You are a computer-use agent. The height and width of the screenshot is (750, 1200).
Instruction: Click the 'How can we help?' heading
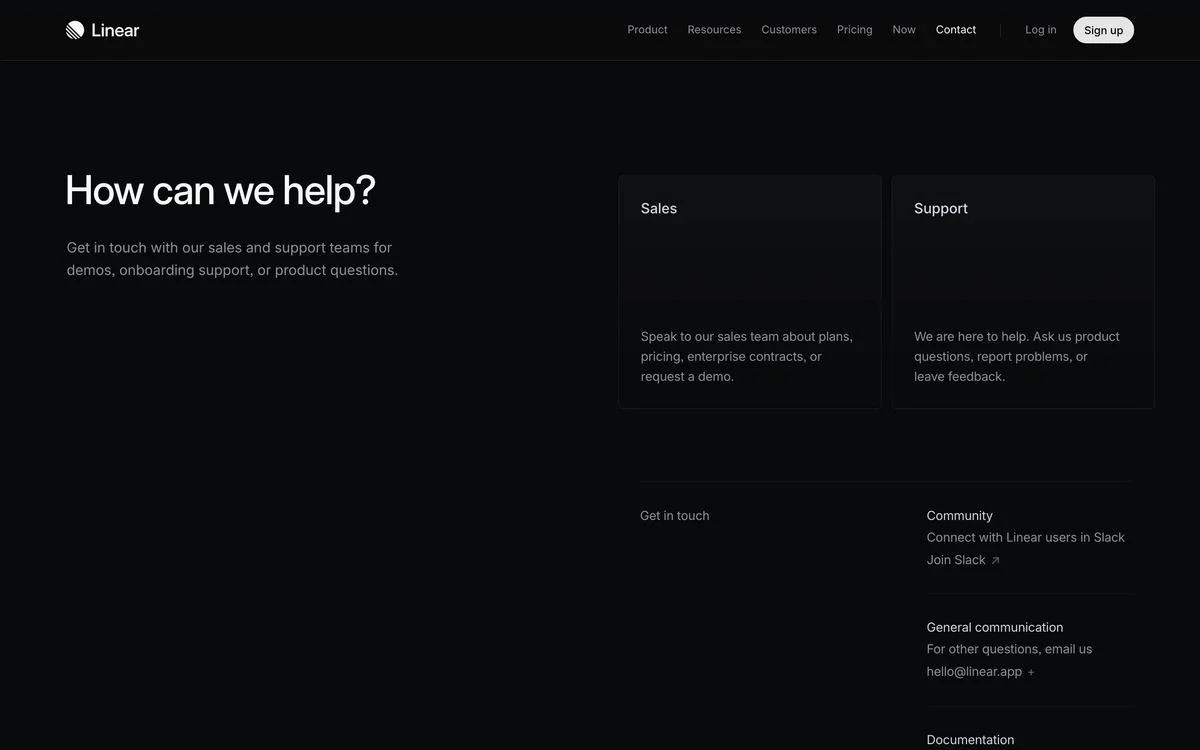tap(220, 190)
